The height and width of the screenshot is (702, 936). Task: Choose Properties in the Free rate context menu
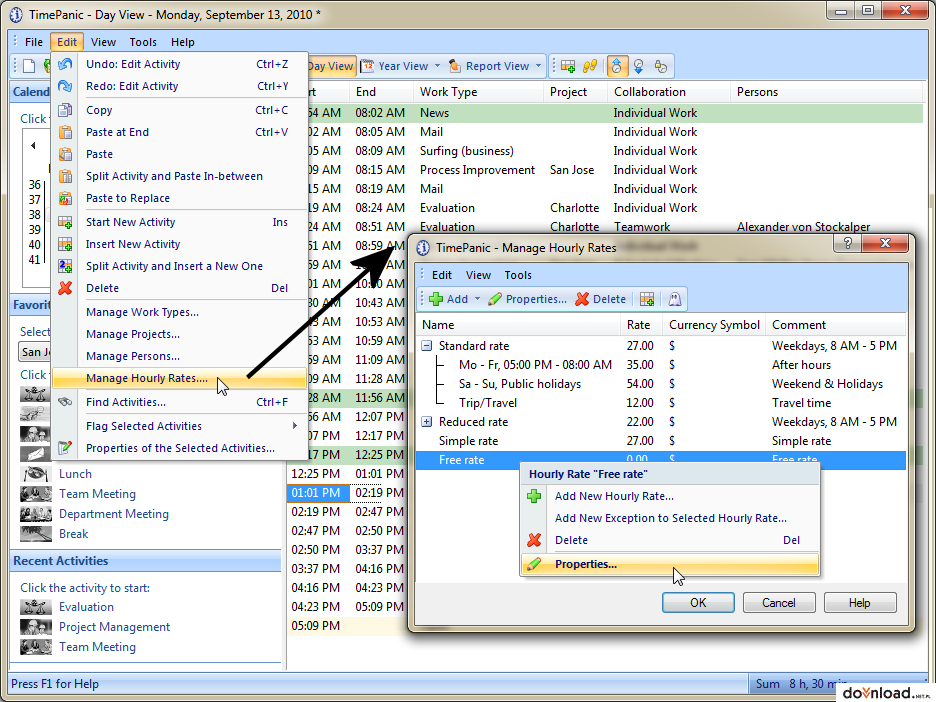670,564
